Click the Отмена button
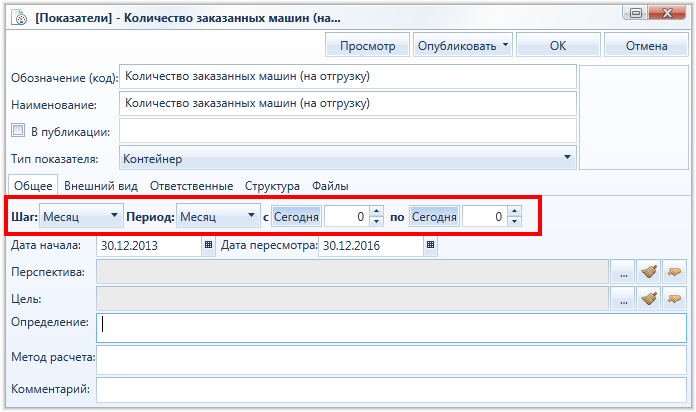Viewport: 696px width, 412px height. [646, 45]
